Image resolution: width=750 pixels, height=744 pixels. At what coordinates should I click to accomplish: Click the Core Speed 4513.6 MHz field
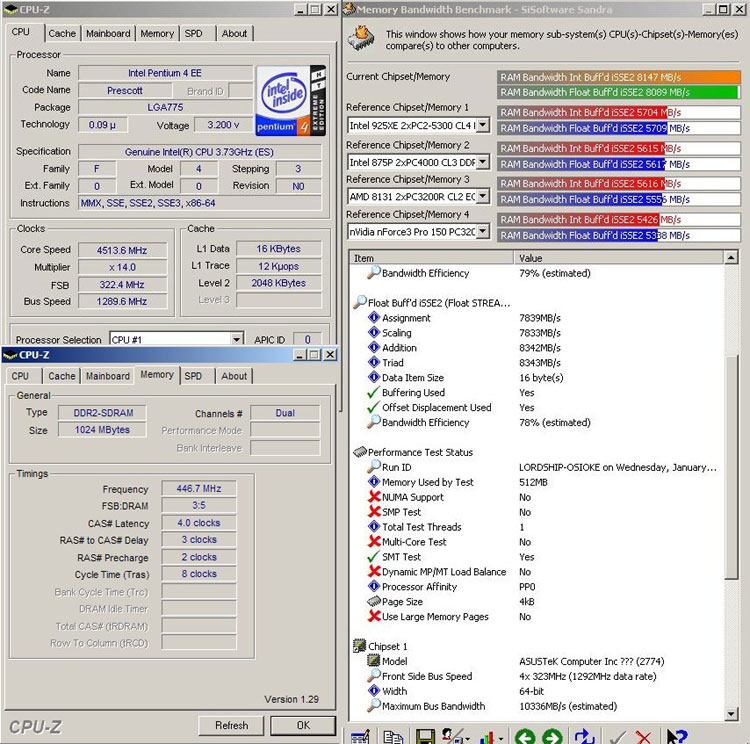[122, 250]
